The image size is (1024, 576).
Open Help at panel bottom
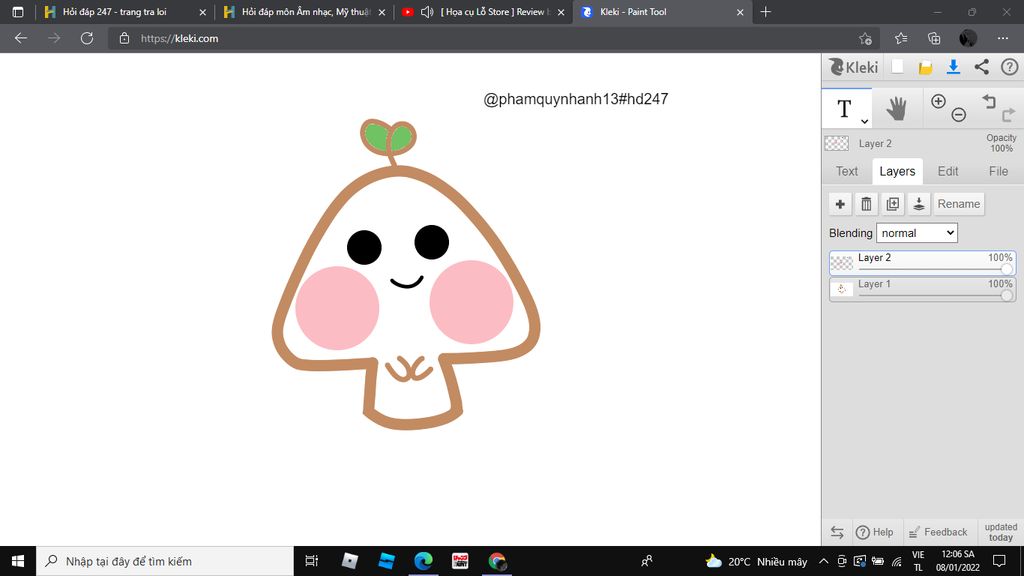874,532
